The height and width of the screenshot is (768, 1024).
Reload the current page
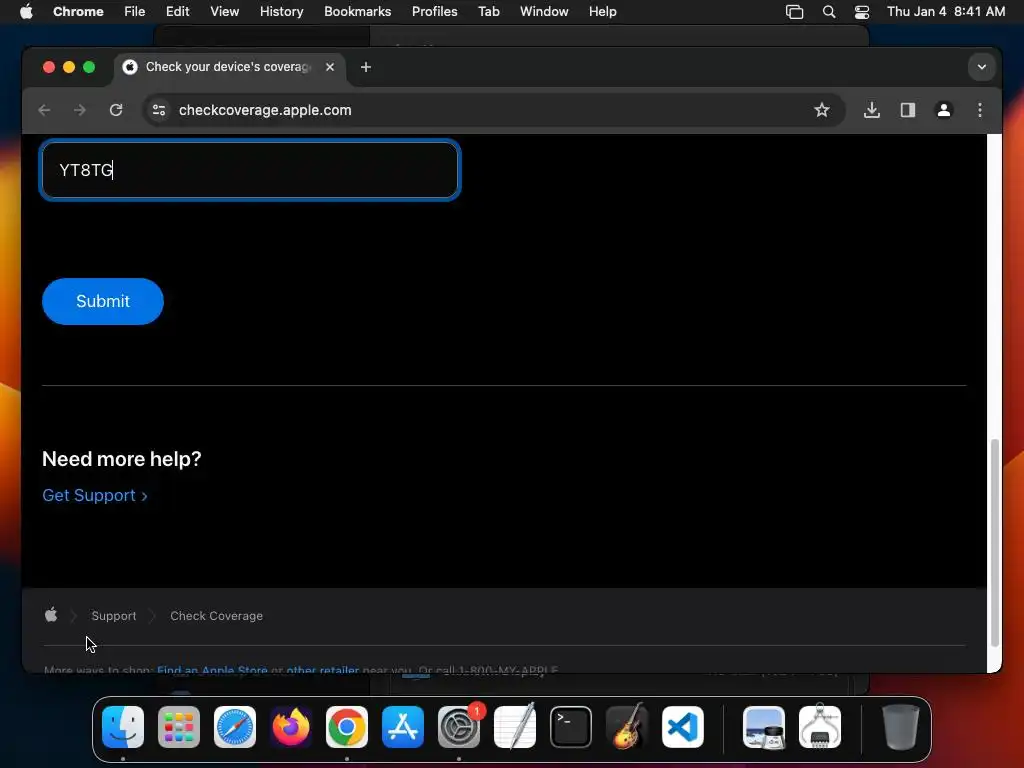[x=116, y=110]
